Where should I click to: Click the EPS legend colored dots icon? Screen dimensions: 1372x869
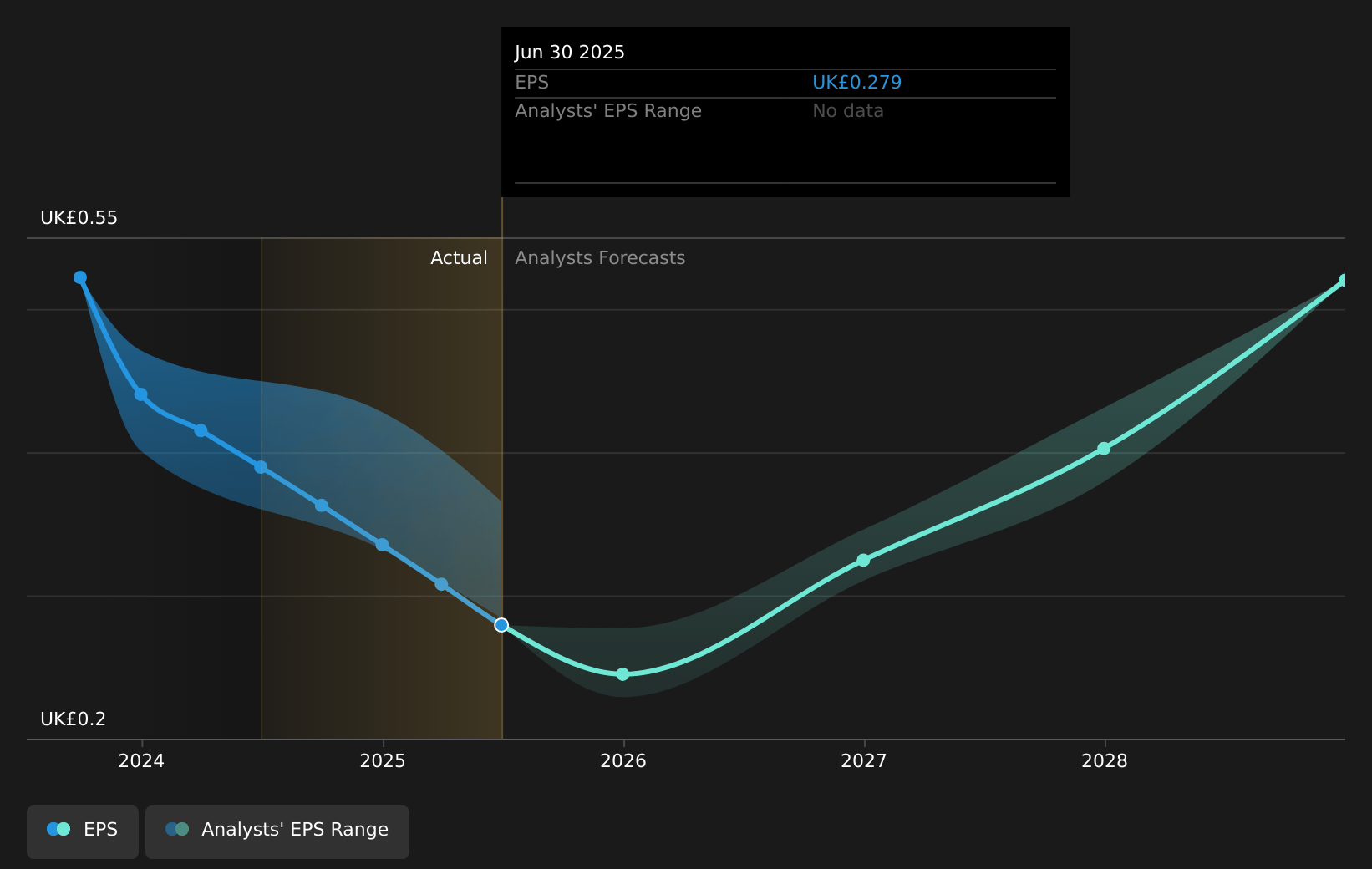(x=58, y=829)
